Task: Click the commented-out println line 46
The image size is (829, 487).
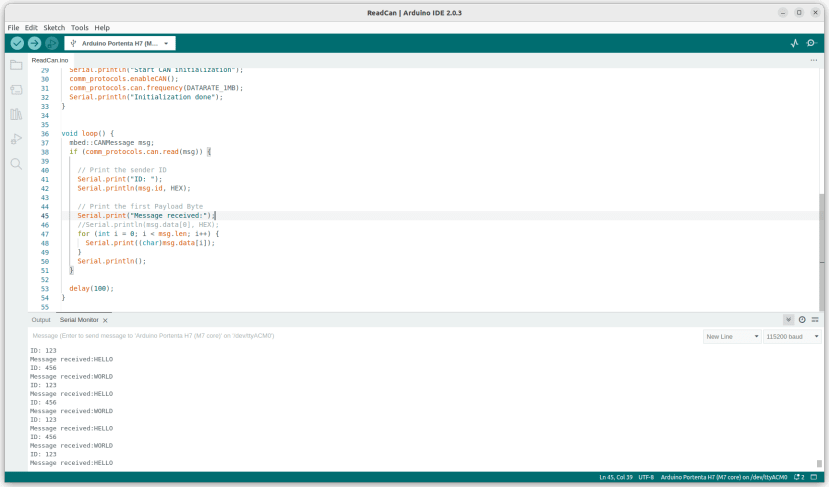Action: (x=148, y=225)
